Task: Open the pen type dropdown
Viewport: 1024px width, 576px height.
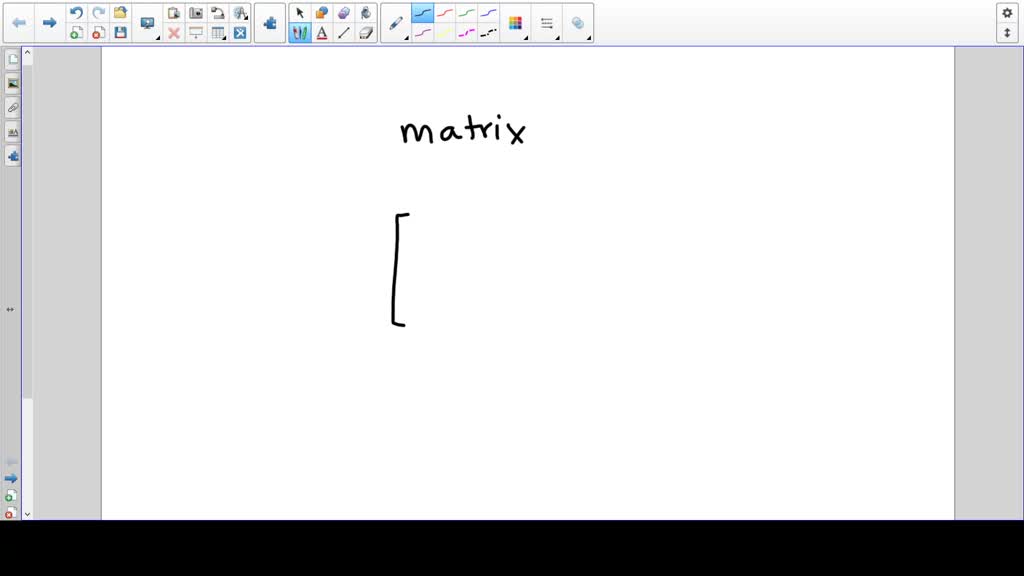Action: (x=396, y=24)
